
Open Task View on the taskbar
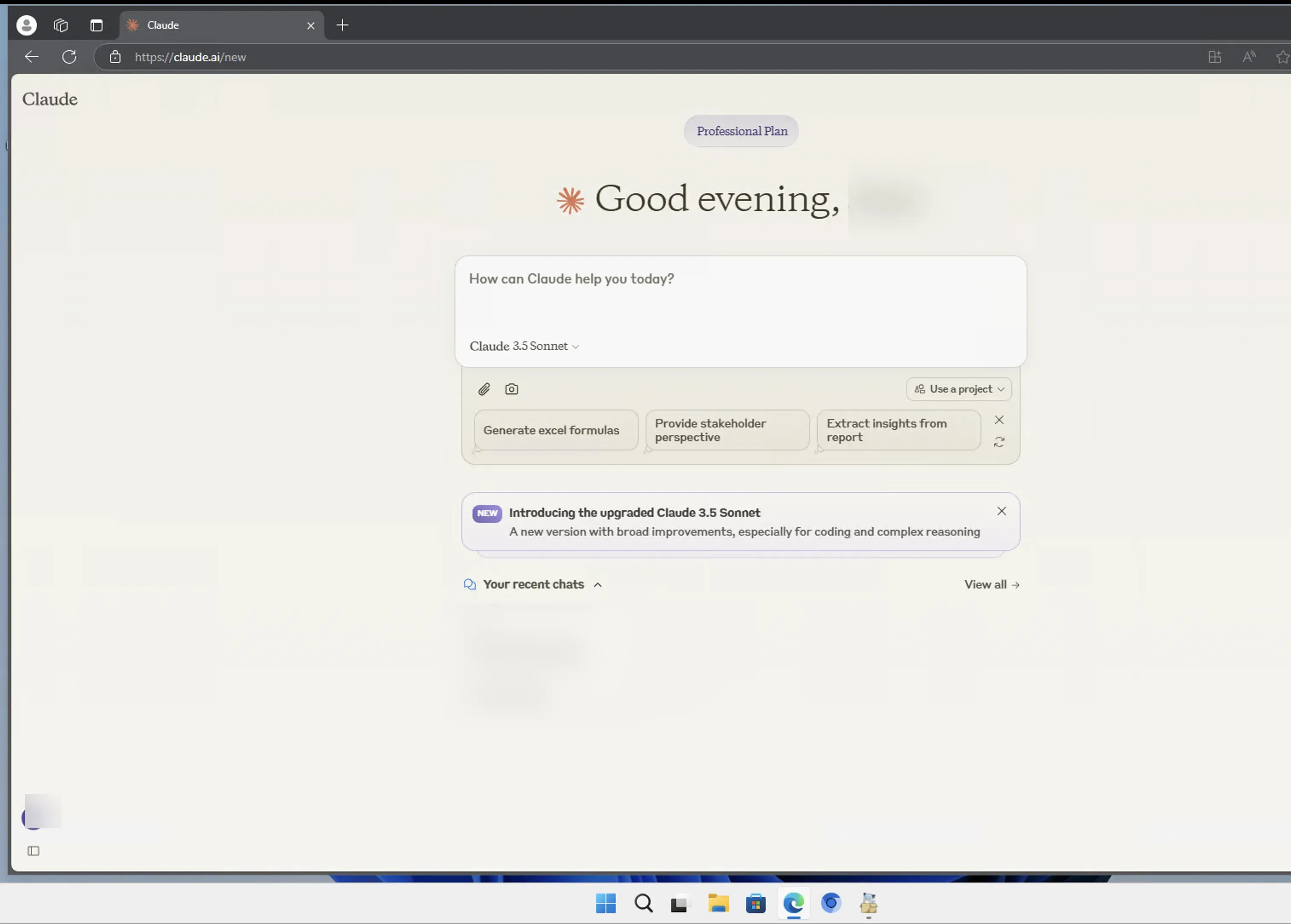(679, 904)
